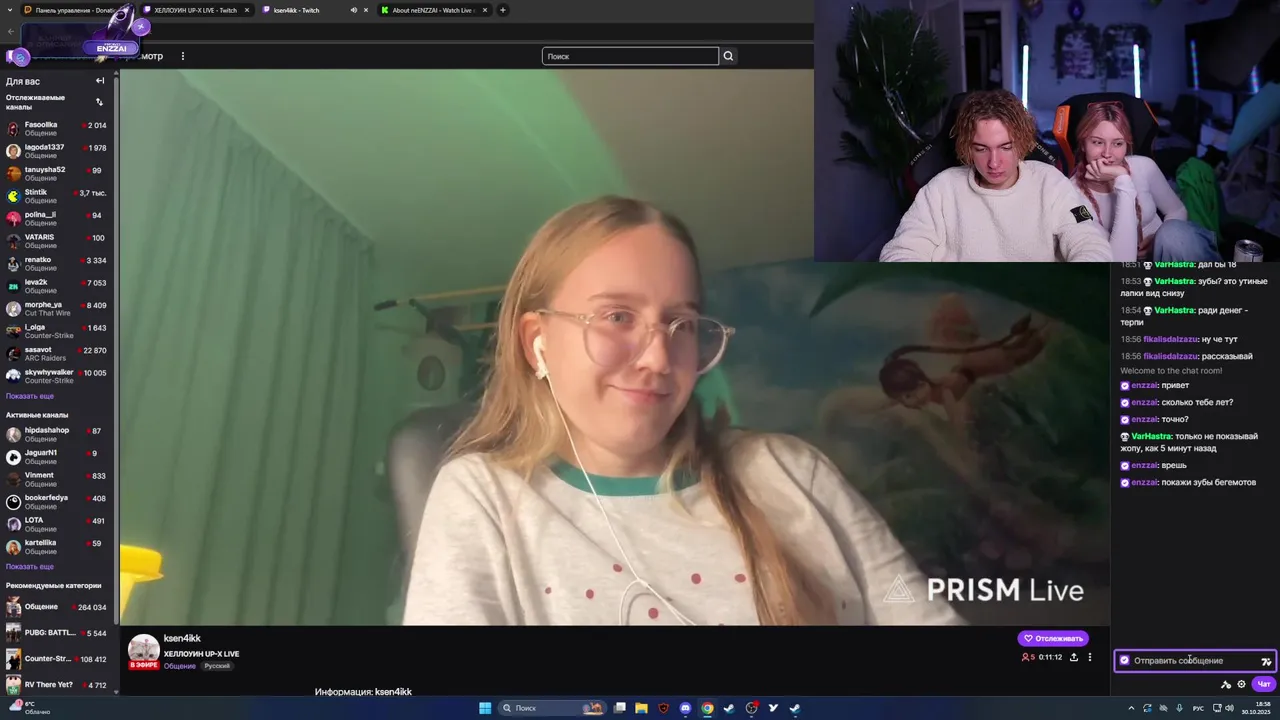
Task: Select polina__ll channel in sidebar
Action: coord(56,219)
